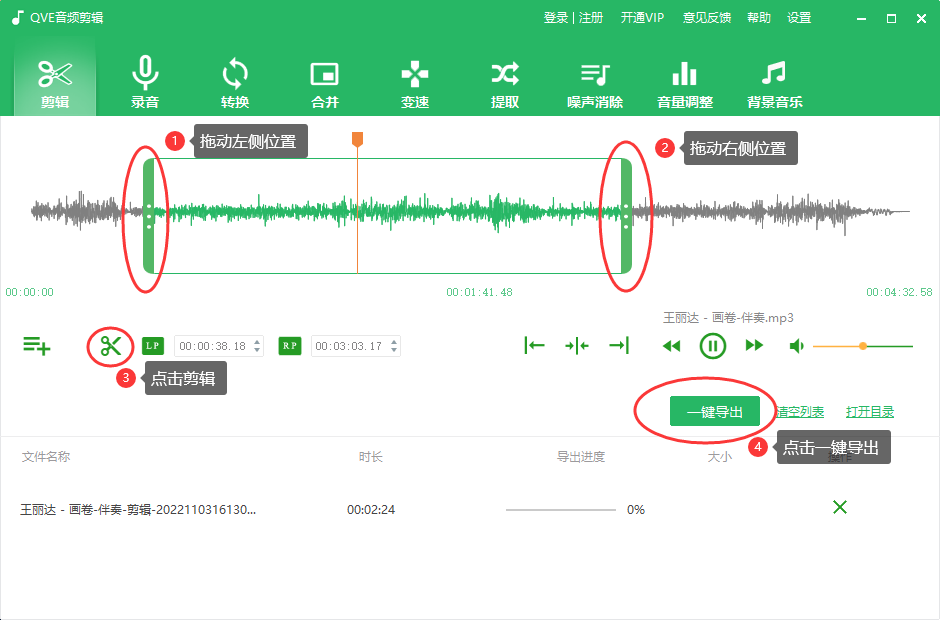The height and width of the screenshot is (620, 940).
Task: Open the 转换 conversion tool
Action: pos(235,80)
